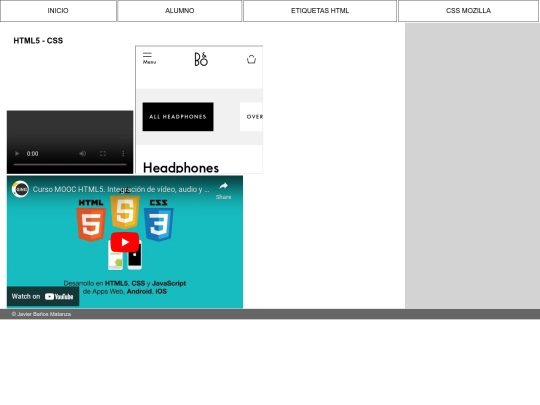540x405 pixels.
Task: Toggle fullscreen on the video player
Action: click(103, 154)
